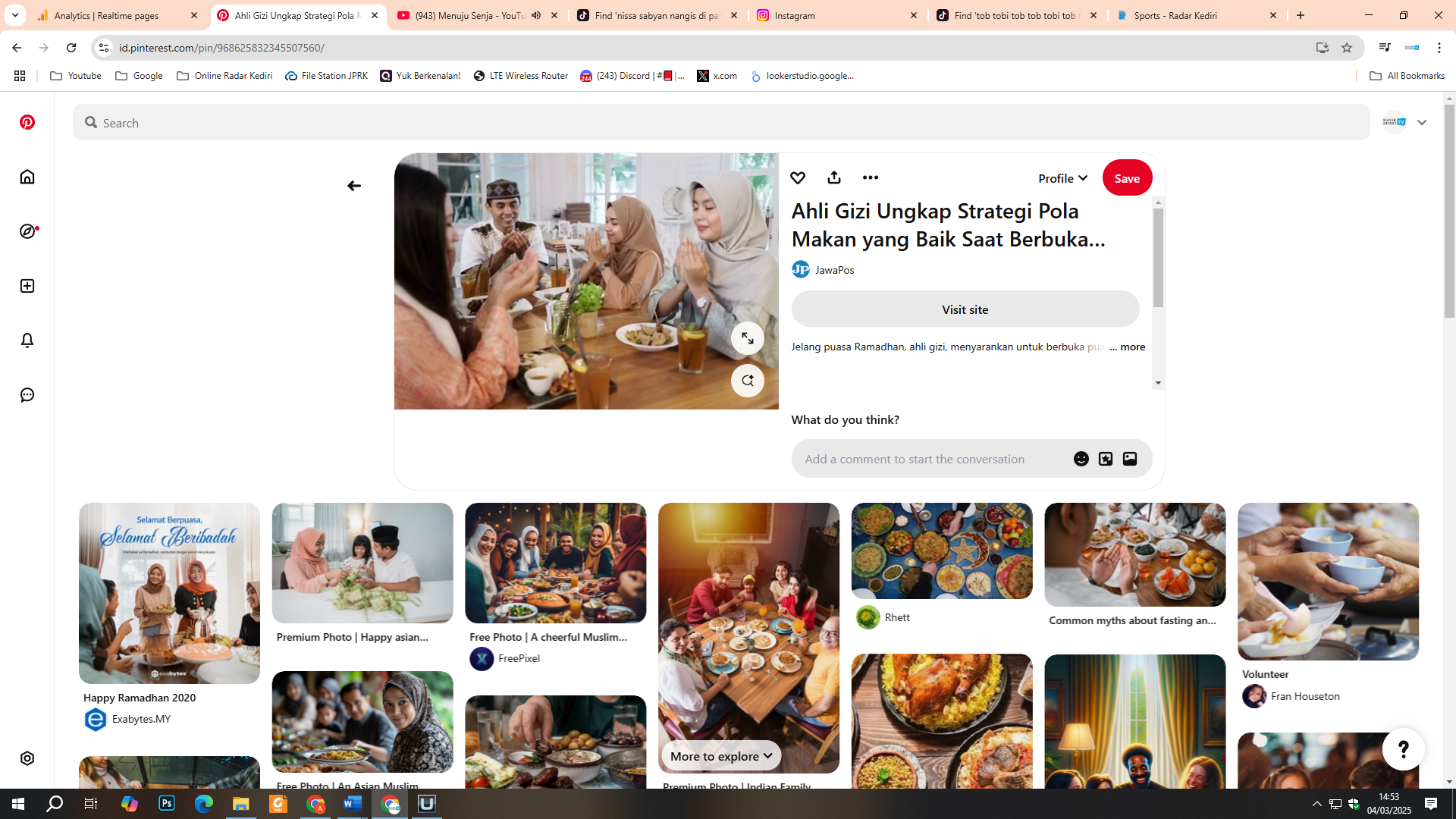Screen dimensions: 1456x819
Task: Expand the Profile board selector dropdown
Action: coord(1062,177)
